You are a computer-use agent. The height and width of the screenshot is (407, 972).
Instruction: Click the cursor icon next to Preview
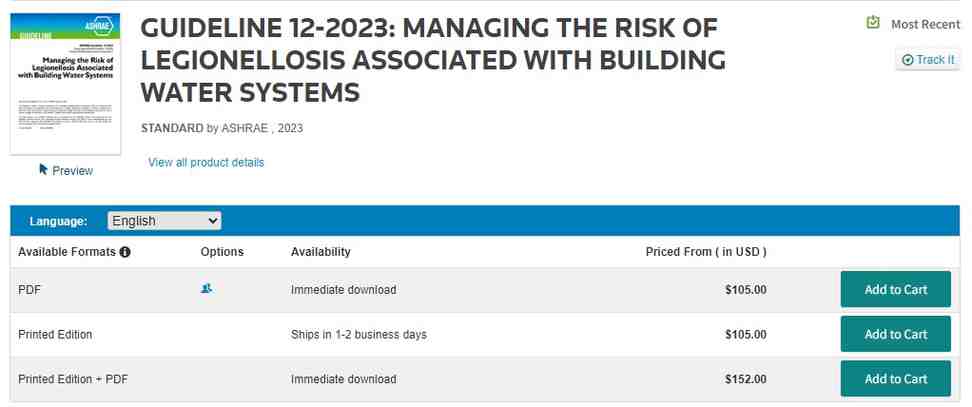click(x=43, y=169)
